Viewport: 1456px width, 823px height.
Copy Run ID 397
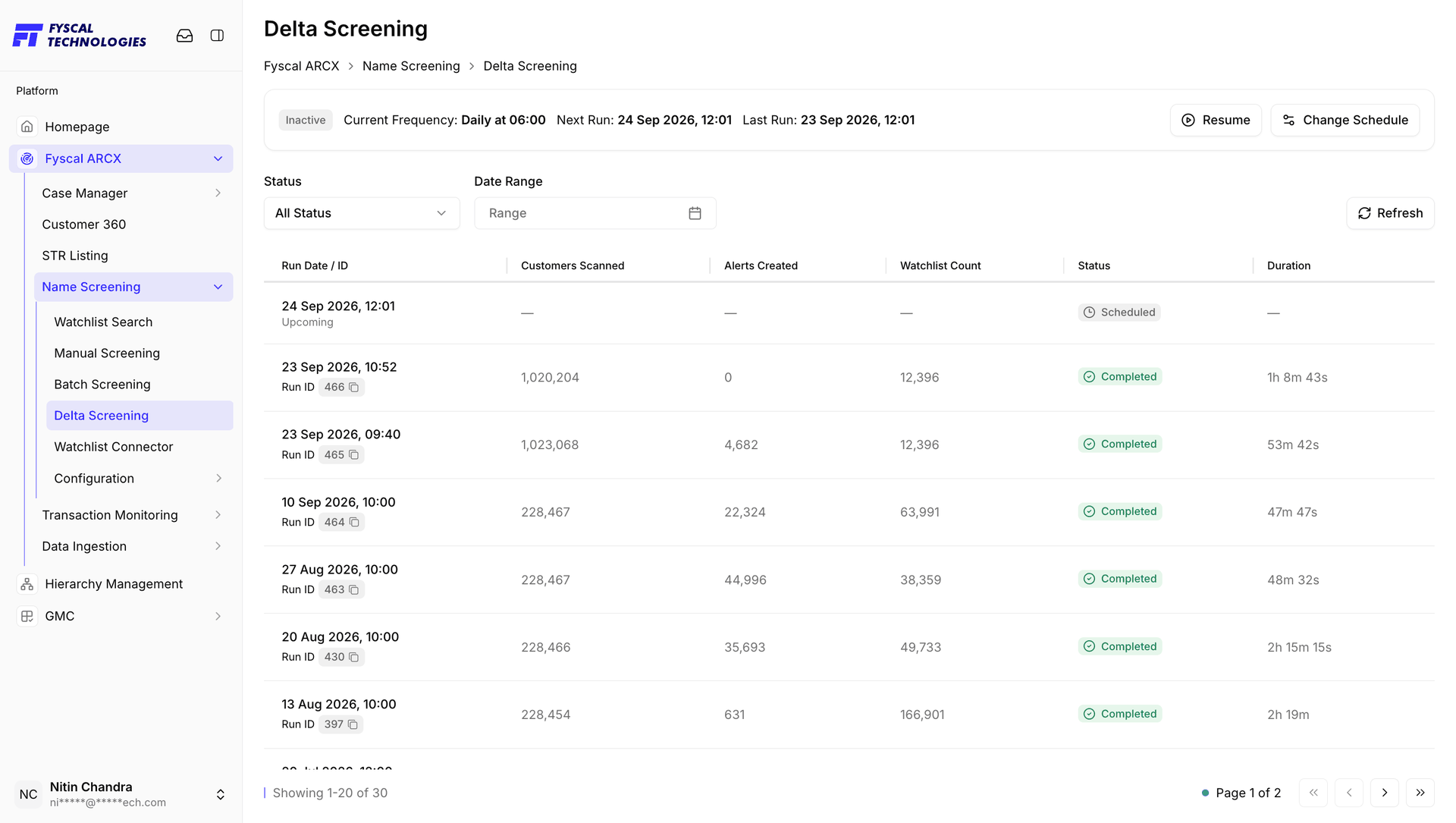[x=353, y=724]
